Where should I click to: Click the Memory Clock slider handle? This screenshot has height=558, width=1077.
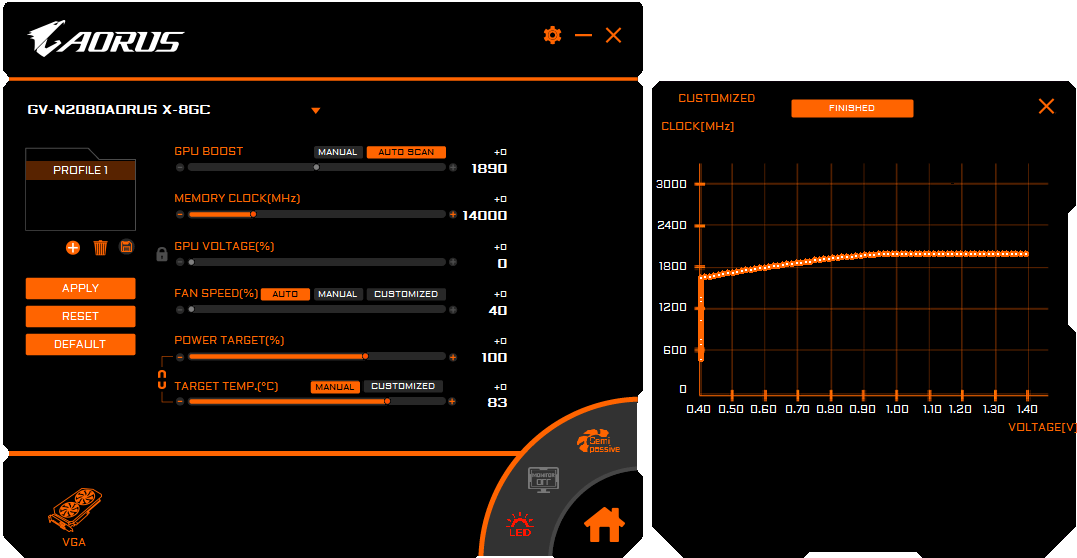253,214
